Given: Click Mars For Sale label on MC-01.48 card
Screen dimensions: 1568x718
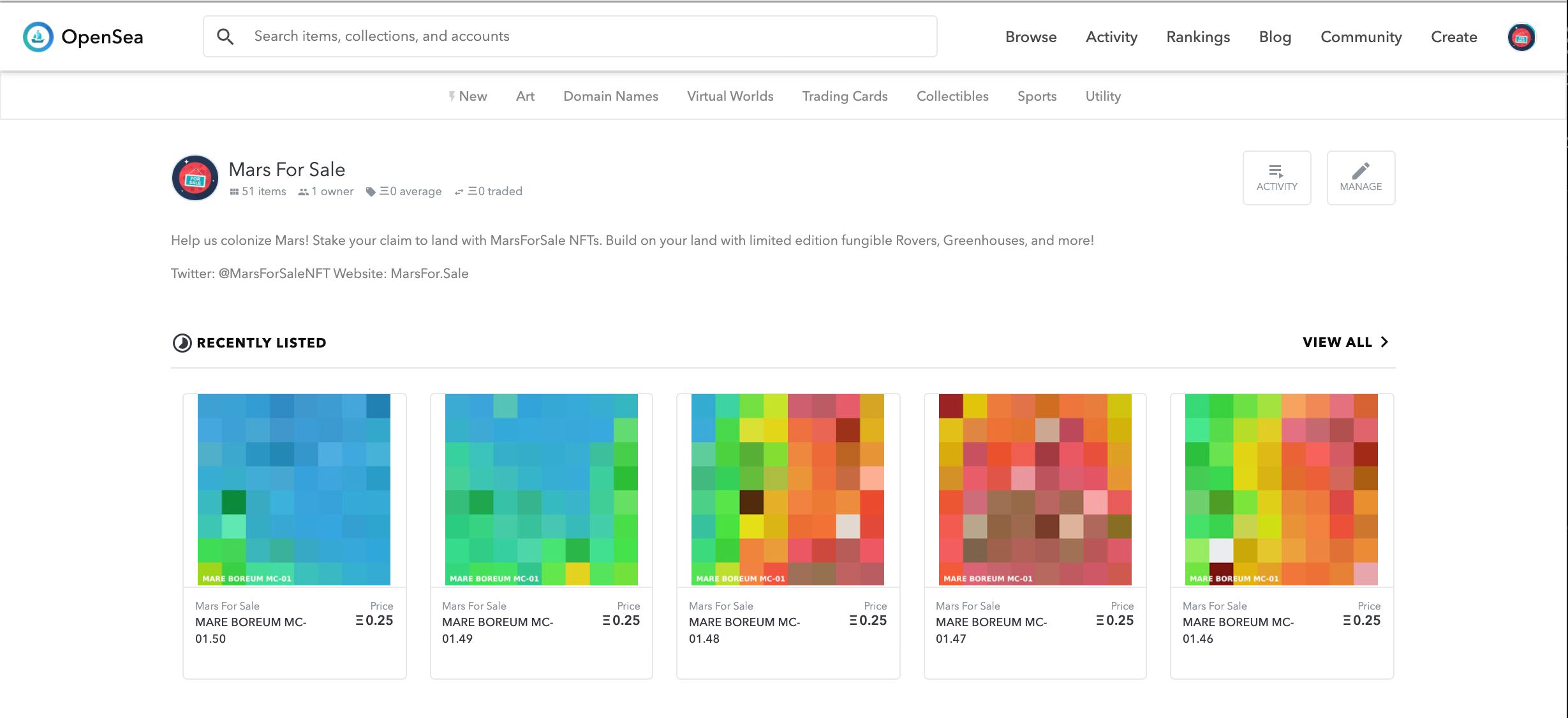Looking at the screenshot, I should [721, 606].
